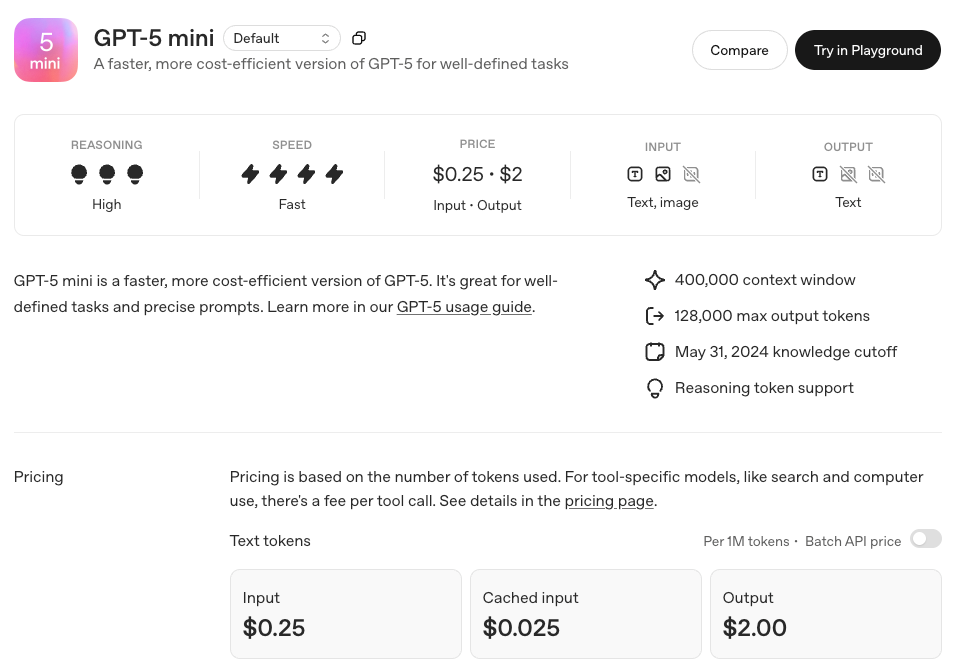Select the Output price card

(825, 614)
